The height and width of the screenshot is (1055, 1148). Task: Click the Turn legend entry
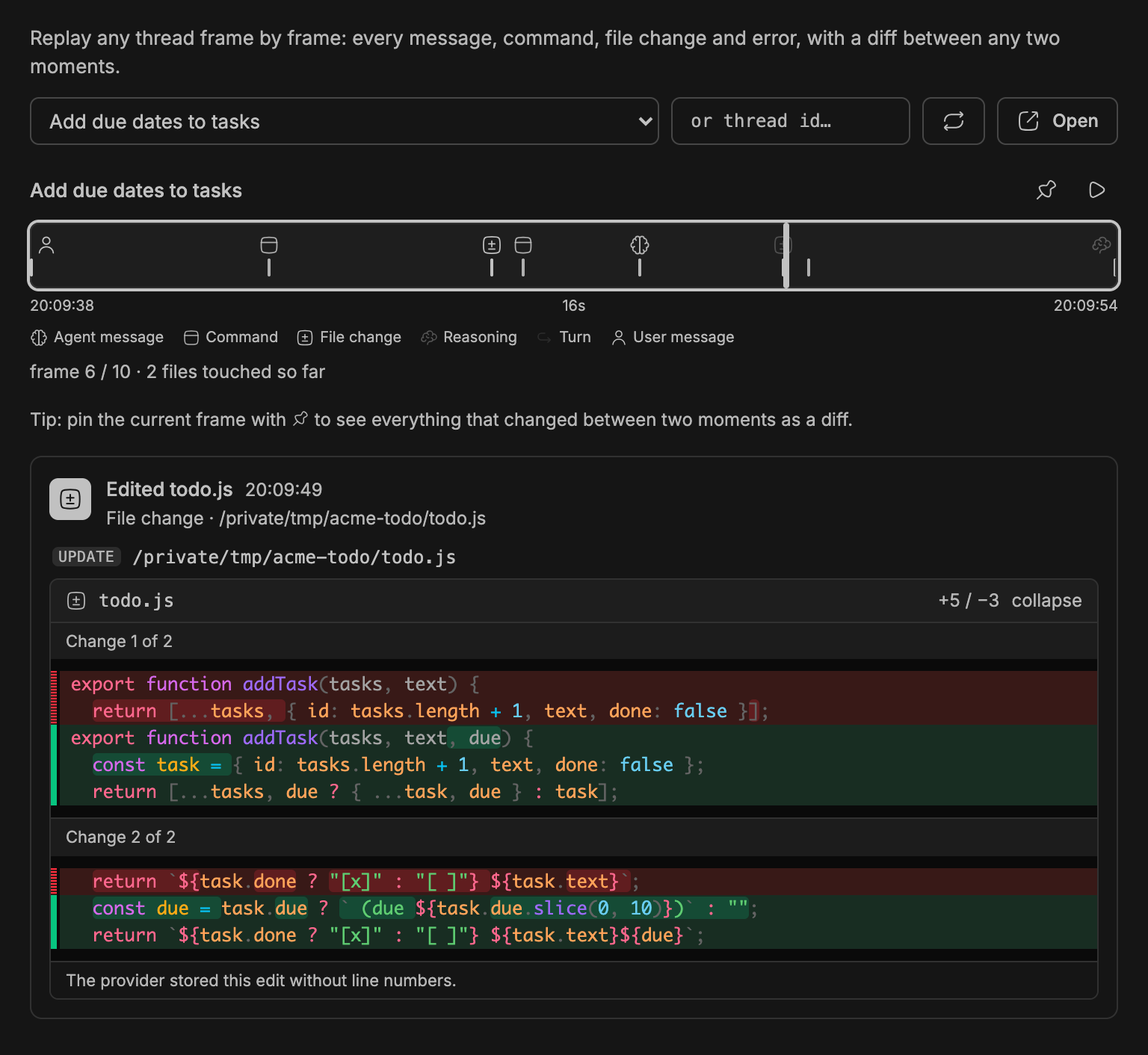564,338
